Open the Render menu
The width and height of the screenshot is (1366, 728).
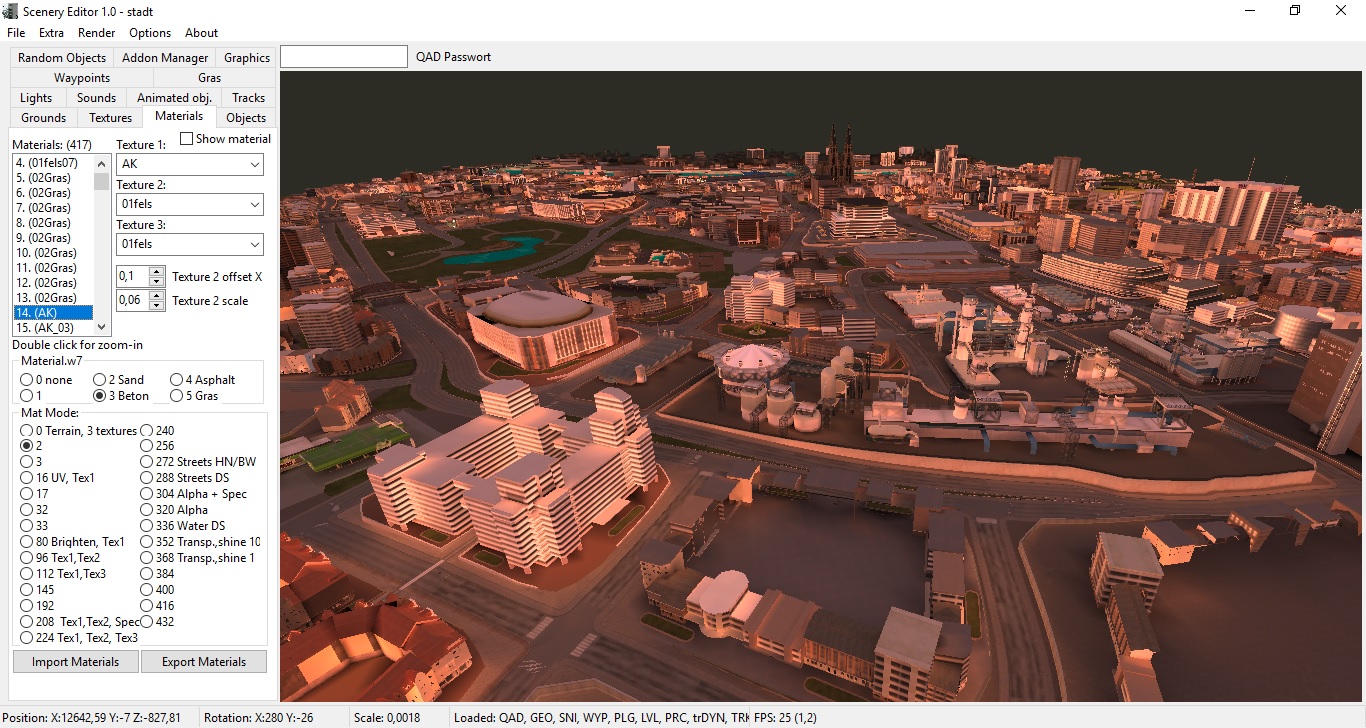[x=97, y=33]
